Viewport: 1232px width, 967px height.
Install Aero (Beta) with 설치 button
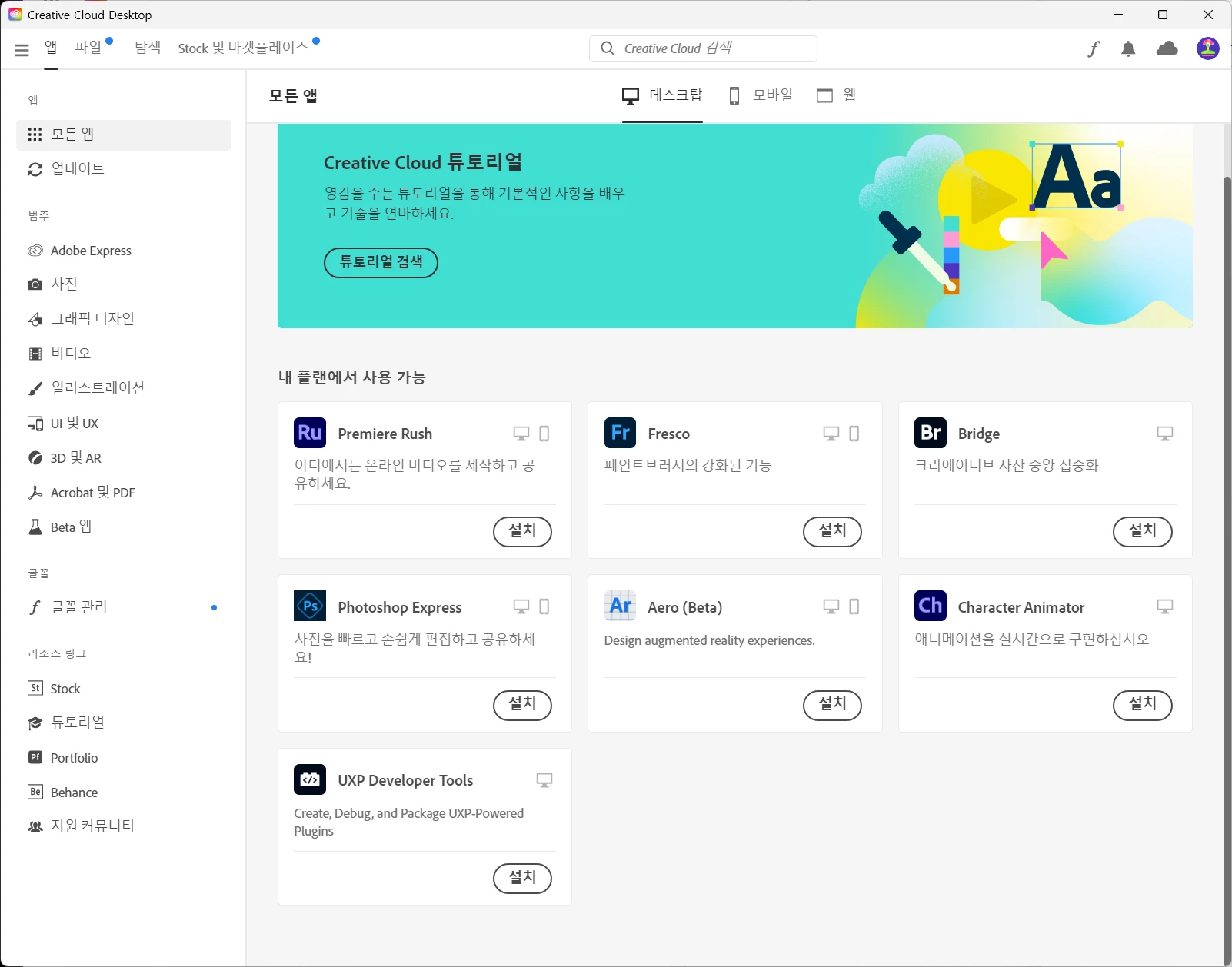pyautogui.click(x=832, y=705)
